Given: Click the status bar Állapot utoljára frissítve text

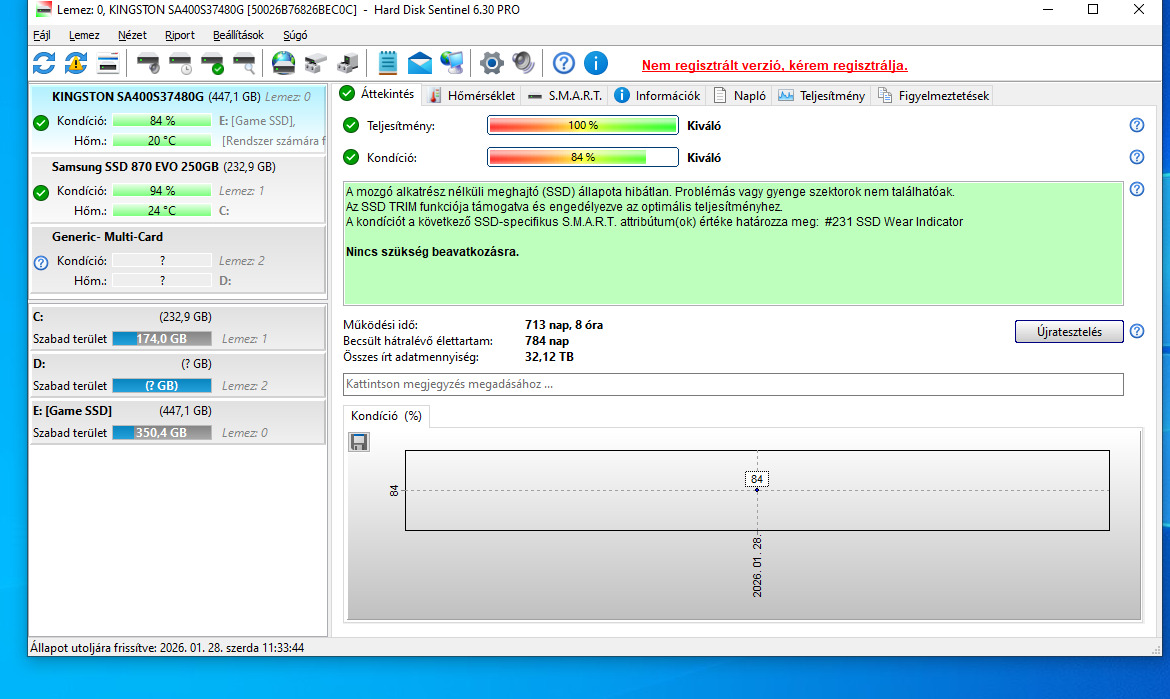Looking at the screenshot, I should [x=167, y=648].
